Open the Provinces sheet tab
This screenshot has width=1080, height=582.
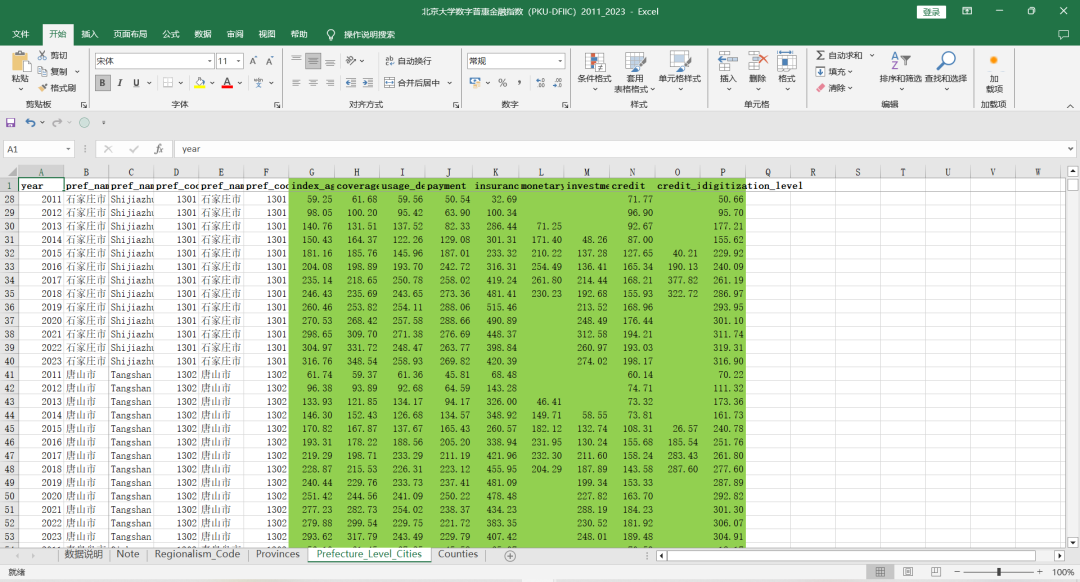278,554
